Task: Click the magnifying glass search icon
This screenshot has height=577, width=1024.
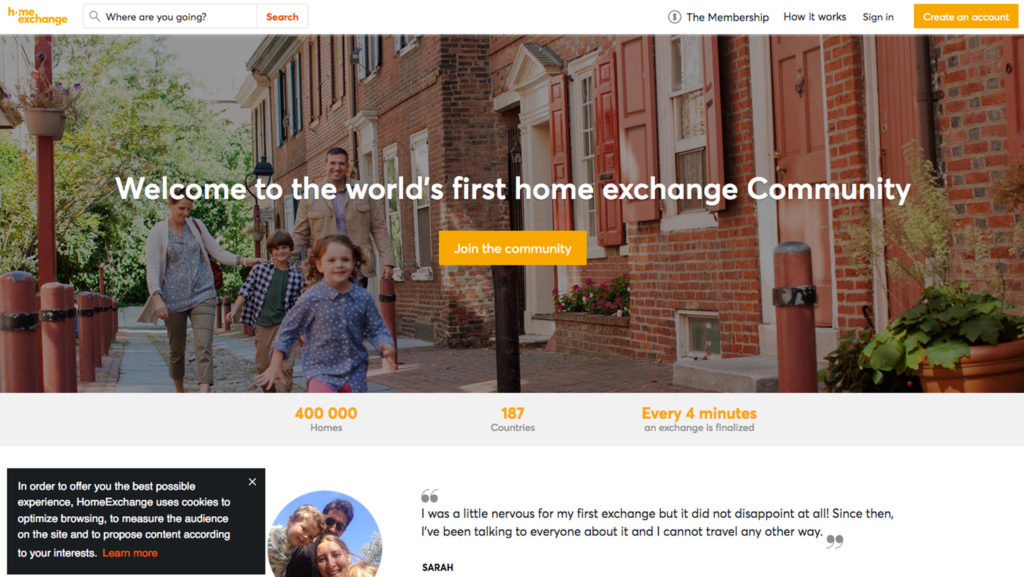Action: [x=95, y=16]
